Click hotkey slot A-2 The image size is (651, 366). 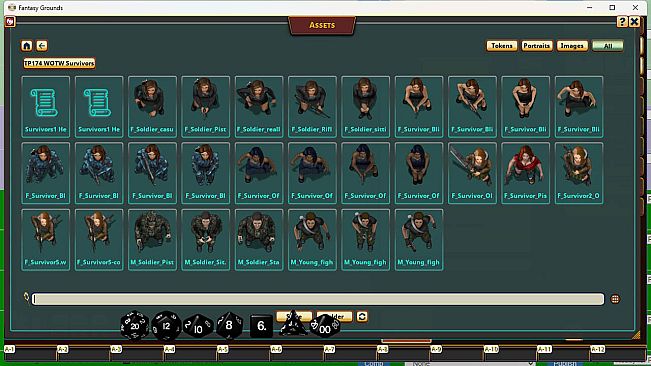[83, 353]
